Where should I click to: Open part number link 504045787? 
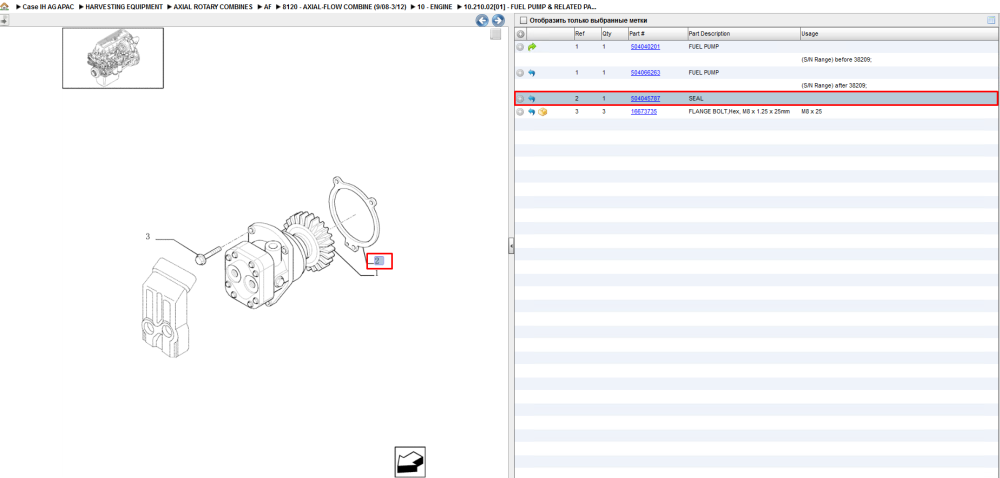coord(645,99)
